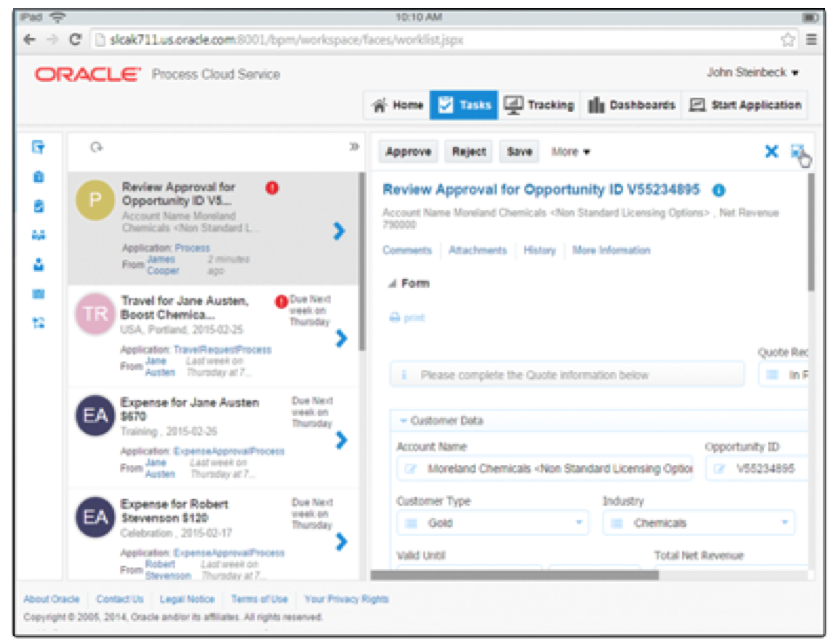Image resolution: width=836 pixels, height=642 pixels.
Task: Save the task with Save button
Action: [520, 151]
